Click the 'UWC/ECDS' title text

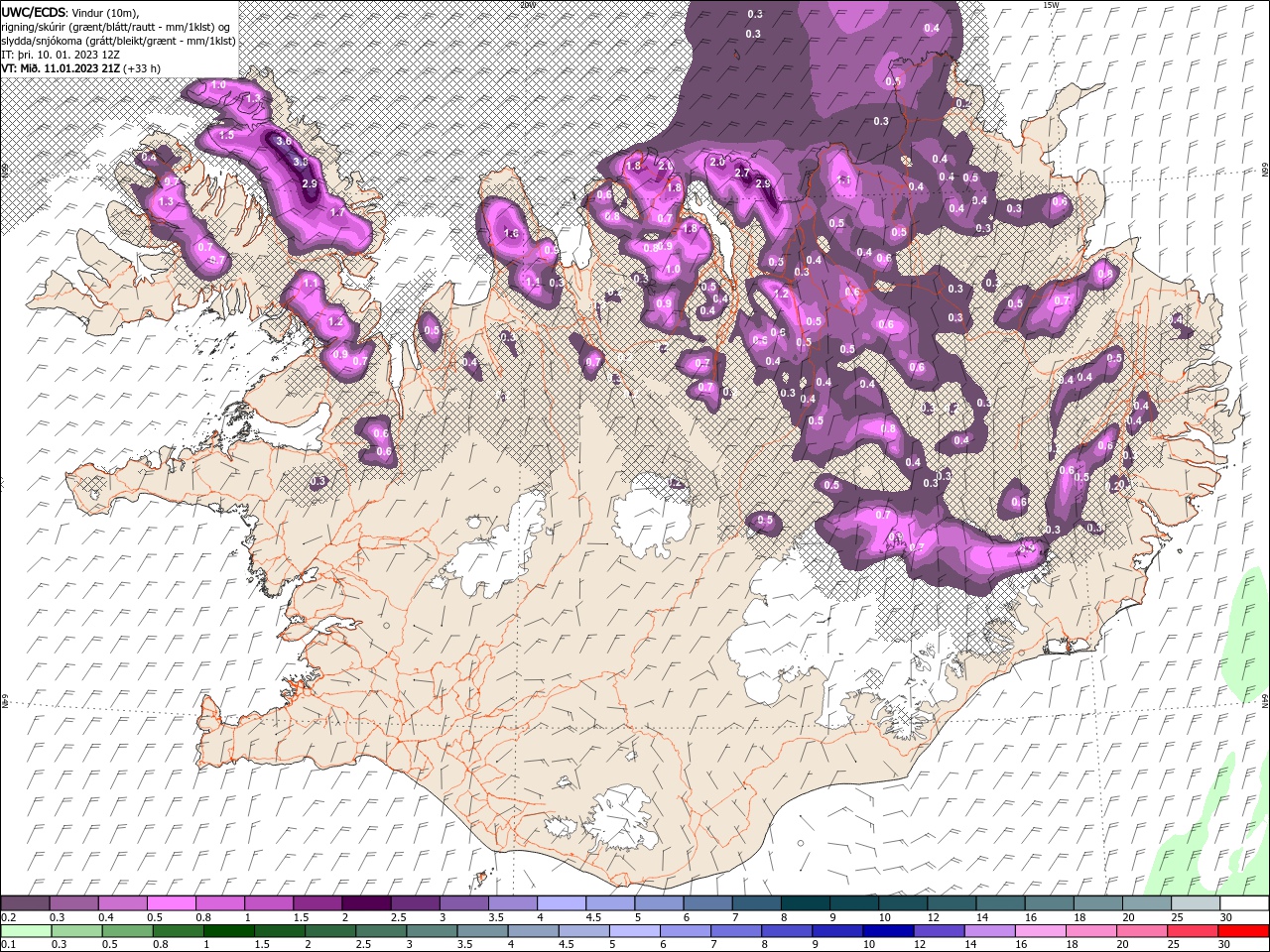pyautogui.click(x=34, y=12)
